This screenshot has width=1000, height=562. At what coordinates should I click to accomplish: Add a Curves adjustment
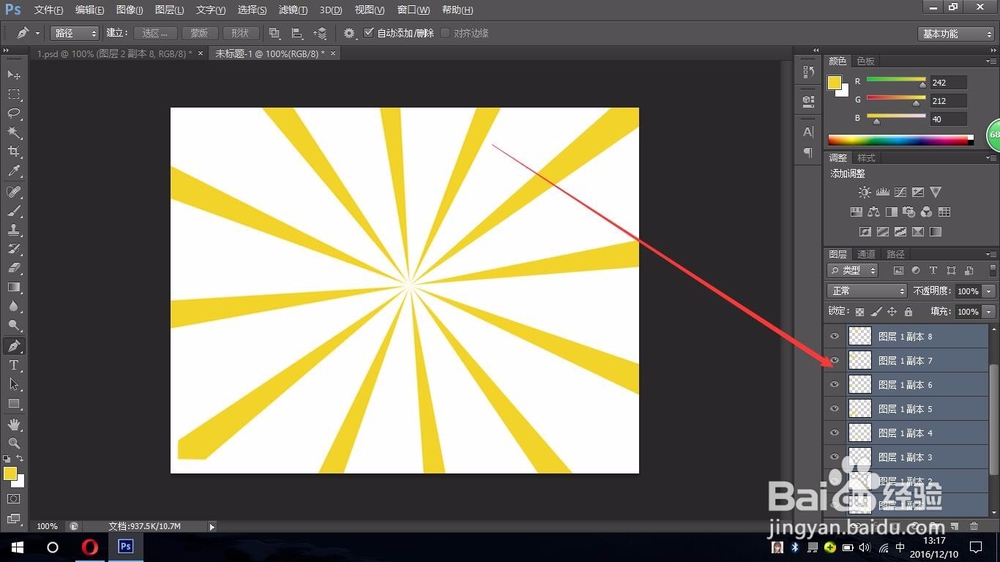[x=900, y=192]
